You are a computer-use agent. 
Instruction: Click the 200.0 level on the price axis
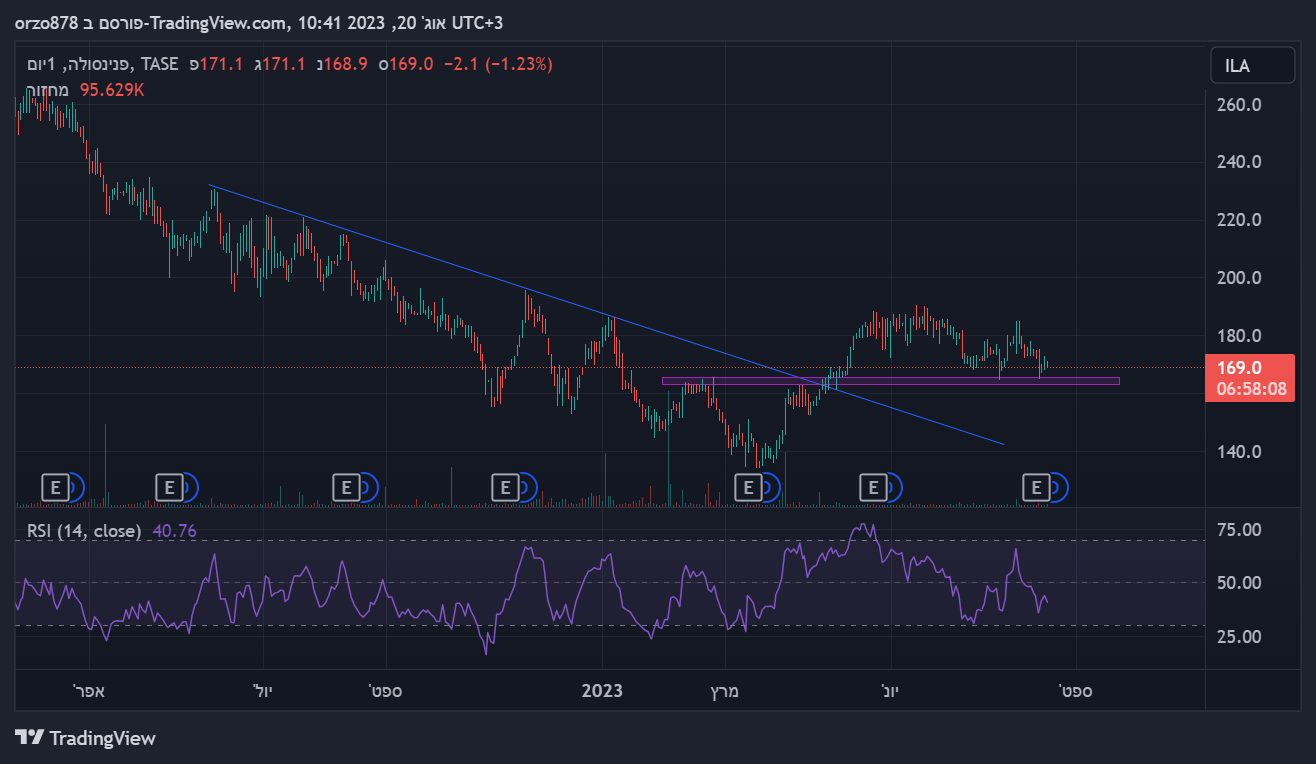1239,278
